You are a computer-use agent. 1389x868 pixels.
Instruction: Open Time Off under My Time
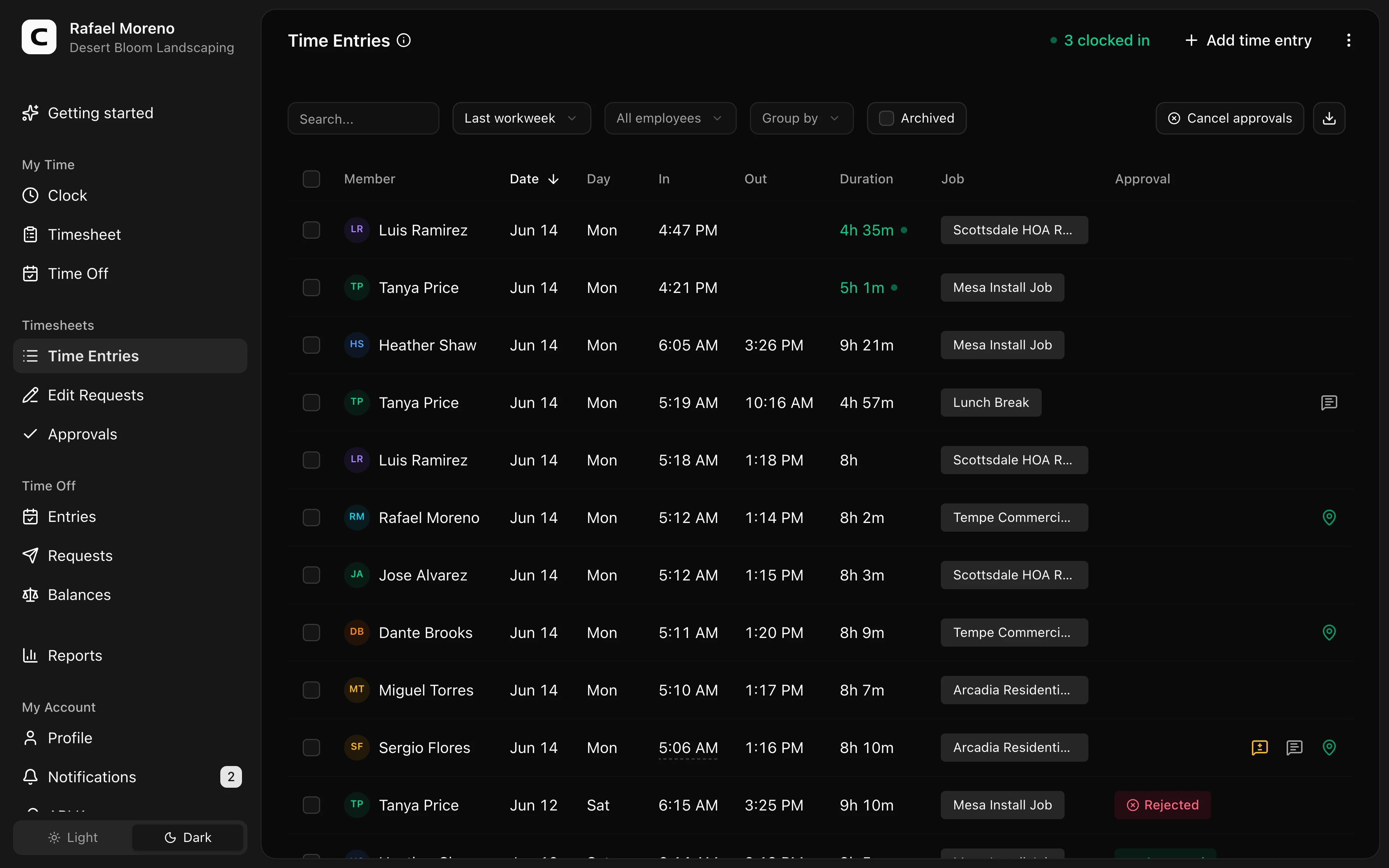[130, 274]
